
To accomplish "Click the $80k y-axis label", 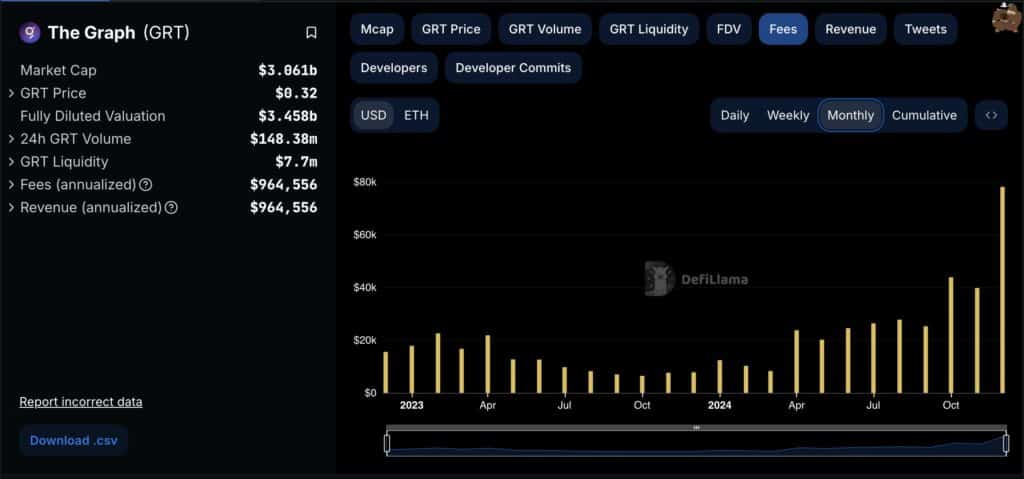I will (365, 182).
